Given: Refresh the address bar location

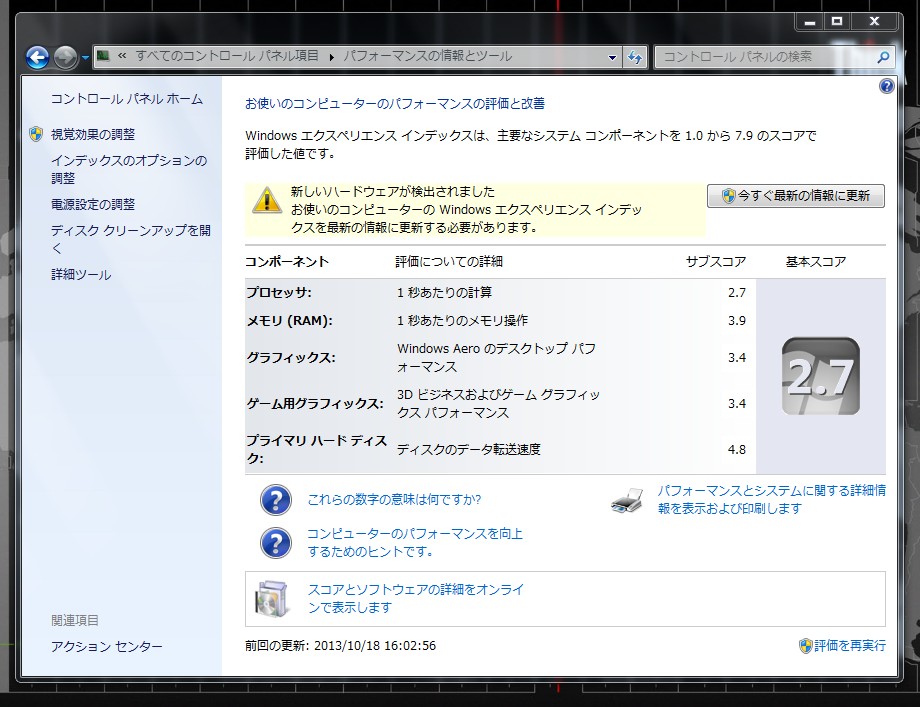Looking at the screenshot, I should 635,57.
